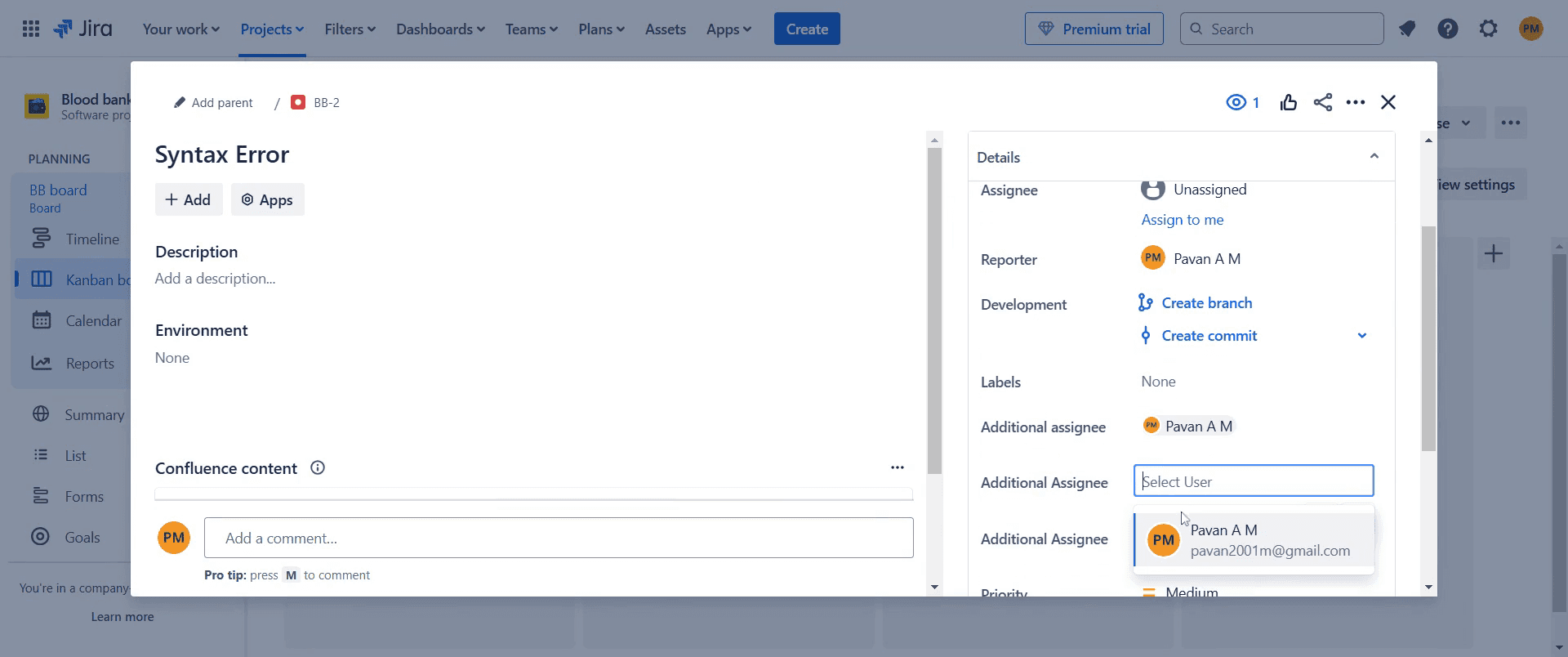This screenshot has width=1568, height=657.
Task: Open the Dashboards menu
Action: tap(440, 29)
